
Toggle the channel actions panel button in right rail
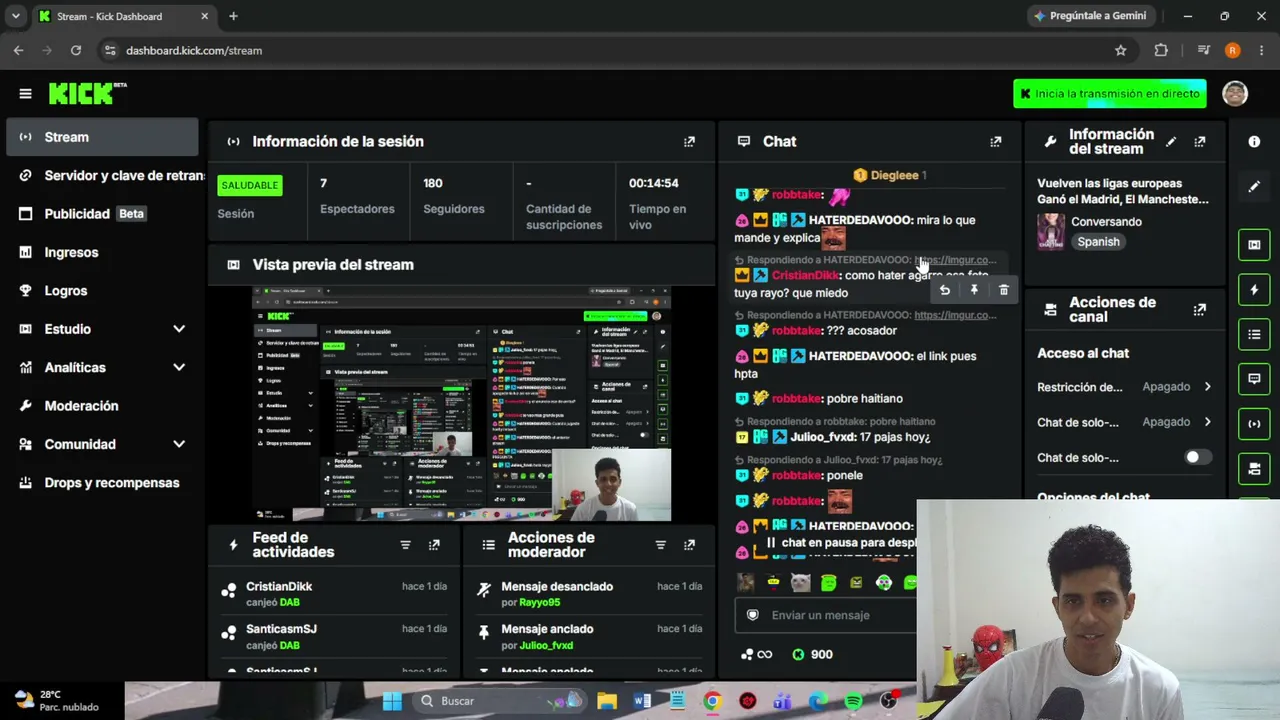pyautogui.click(x=1254, y=468)
